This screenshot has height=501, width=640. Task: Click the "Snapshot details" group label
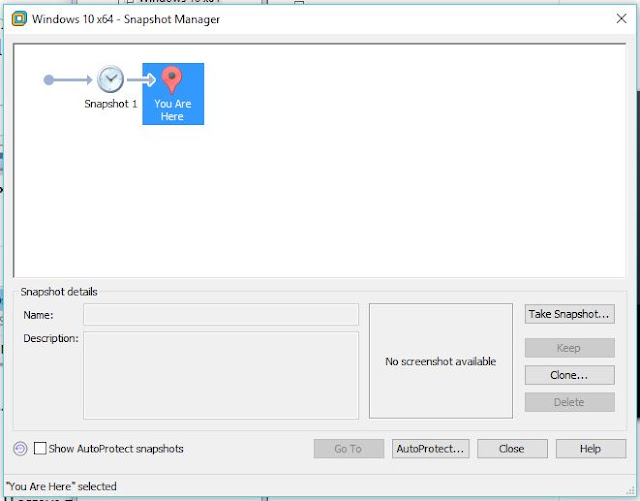click(x=59, y=292)
